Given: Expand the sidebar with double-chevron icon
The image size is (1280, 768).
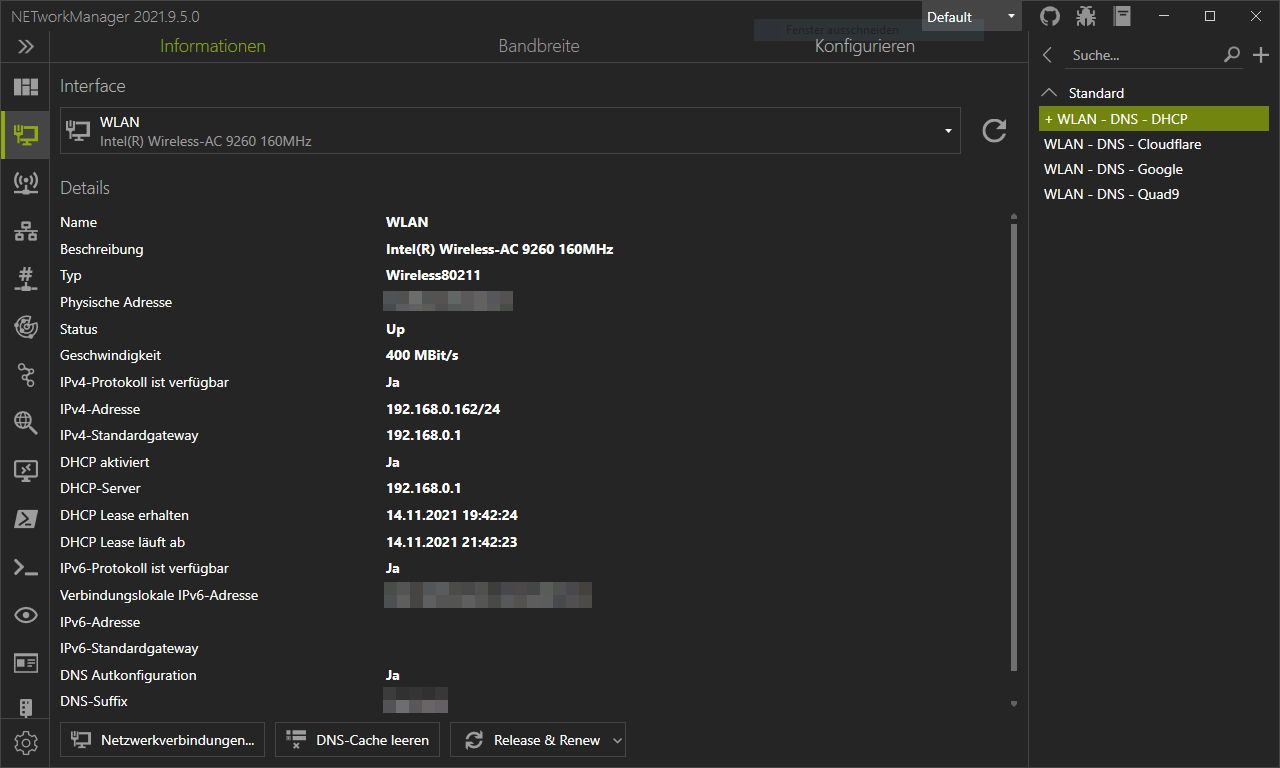Looking at the screenshot, I should 25,46.
